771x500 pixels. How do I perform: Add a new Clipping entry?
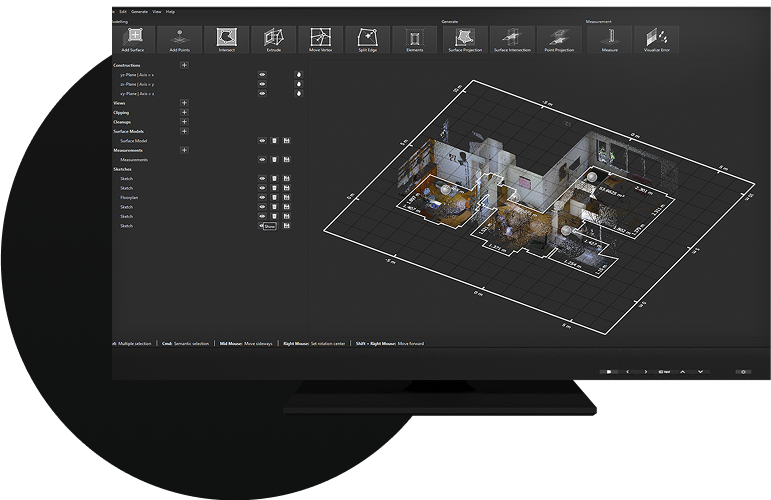click(184, 113)
